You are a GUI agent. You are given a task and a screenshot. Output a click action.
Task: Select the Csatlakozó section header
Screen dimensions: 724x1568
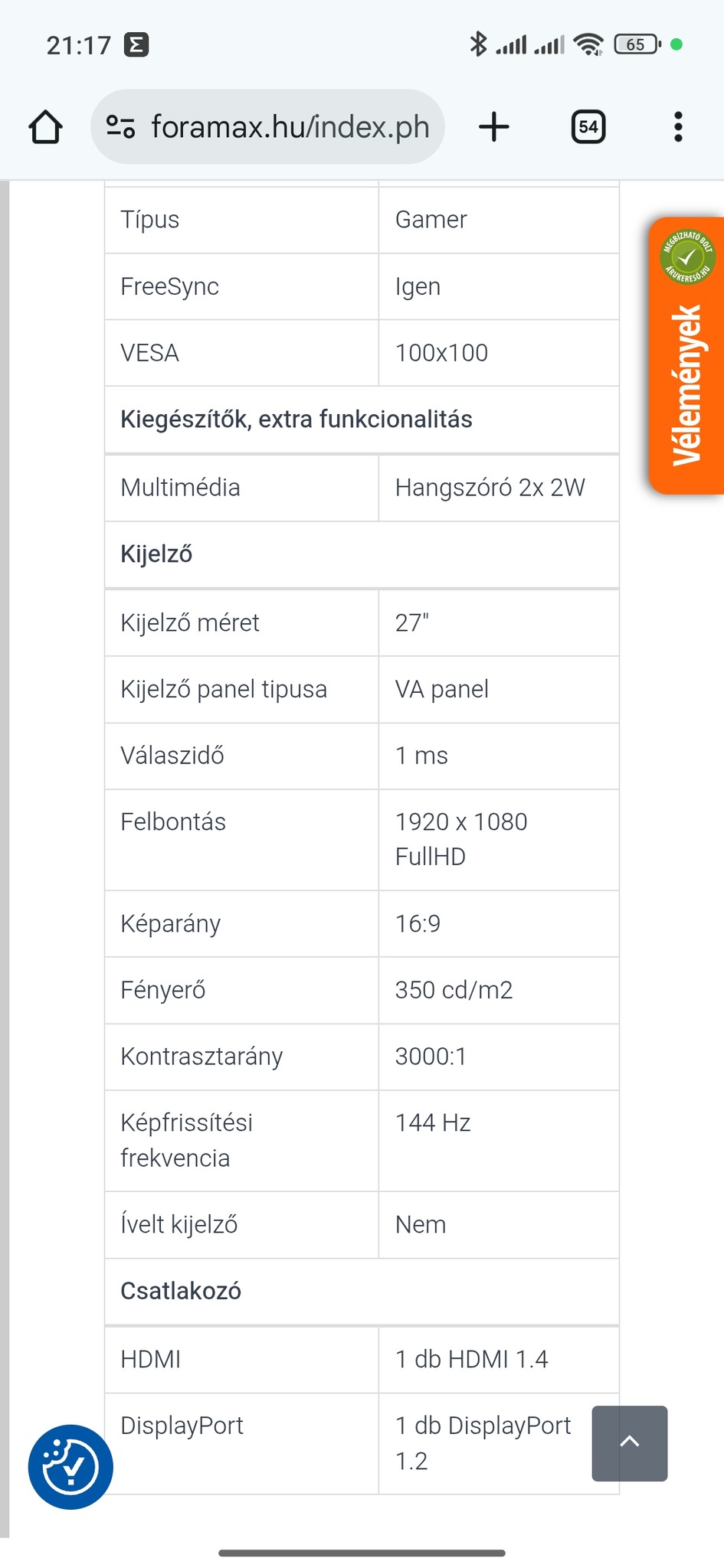click(181, 1292)
